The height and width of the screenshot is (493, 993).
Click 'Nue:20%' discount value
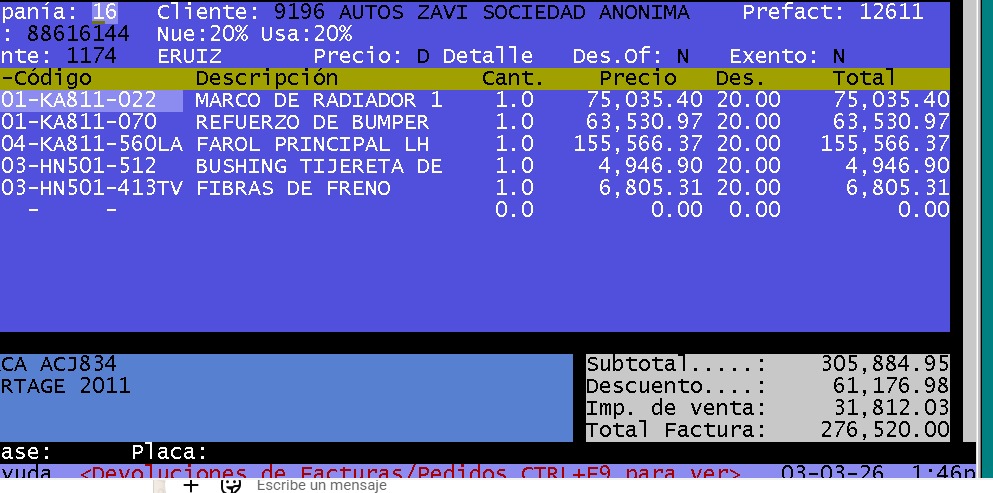(x=203, y=34)
